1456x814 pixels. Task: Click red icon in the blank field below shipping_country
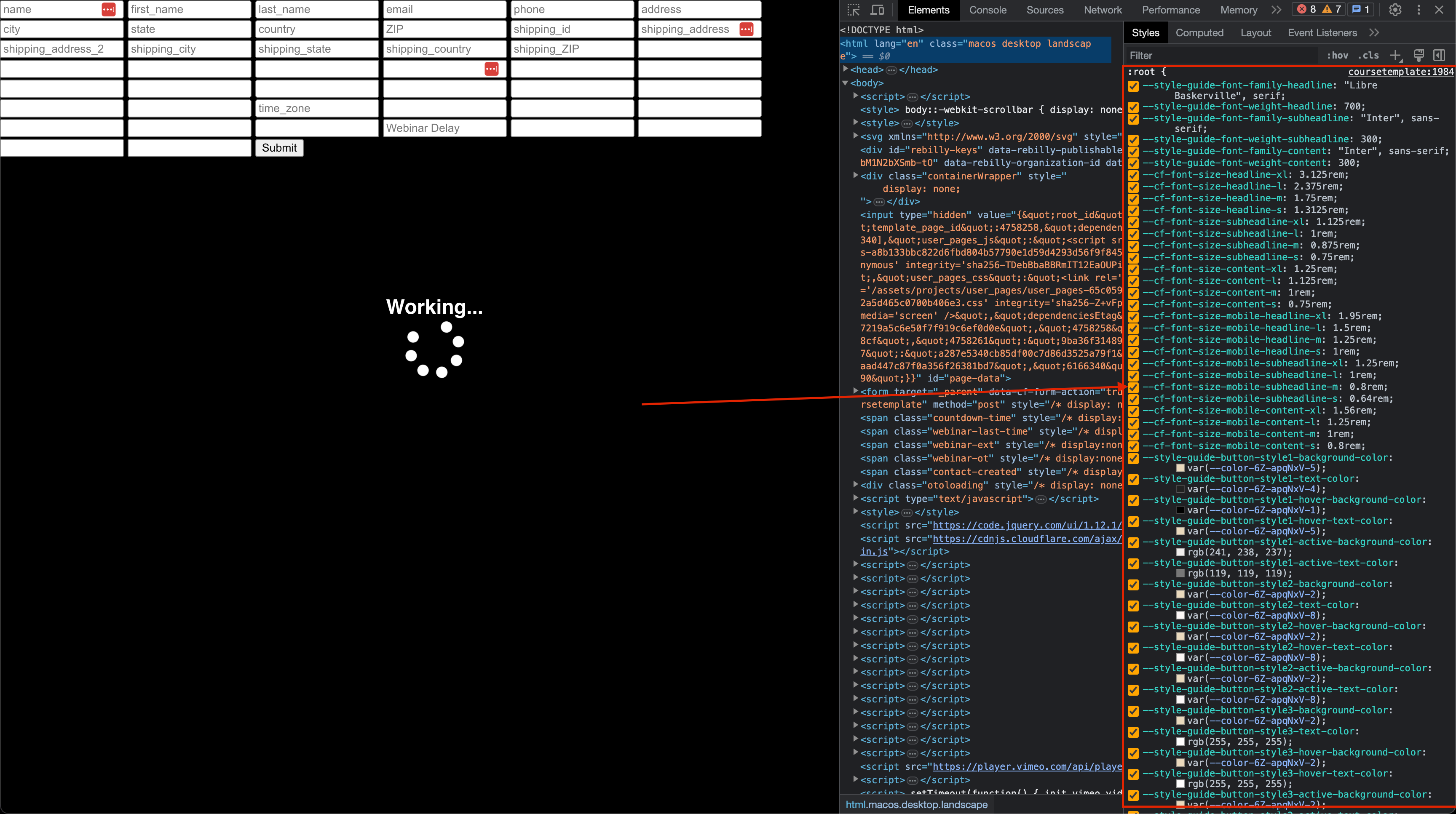[492, 68]
